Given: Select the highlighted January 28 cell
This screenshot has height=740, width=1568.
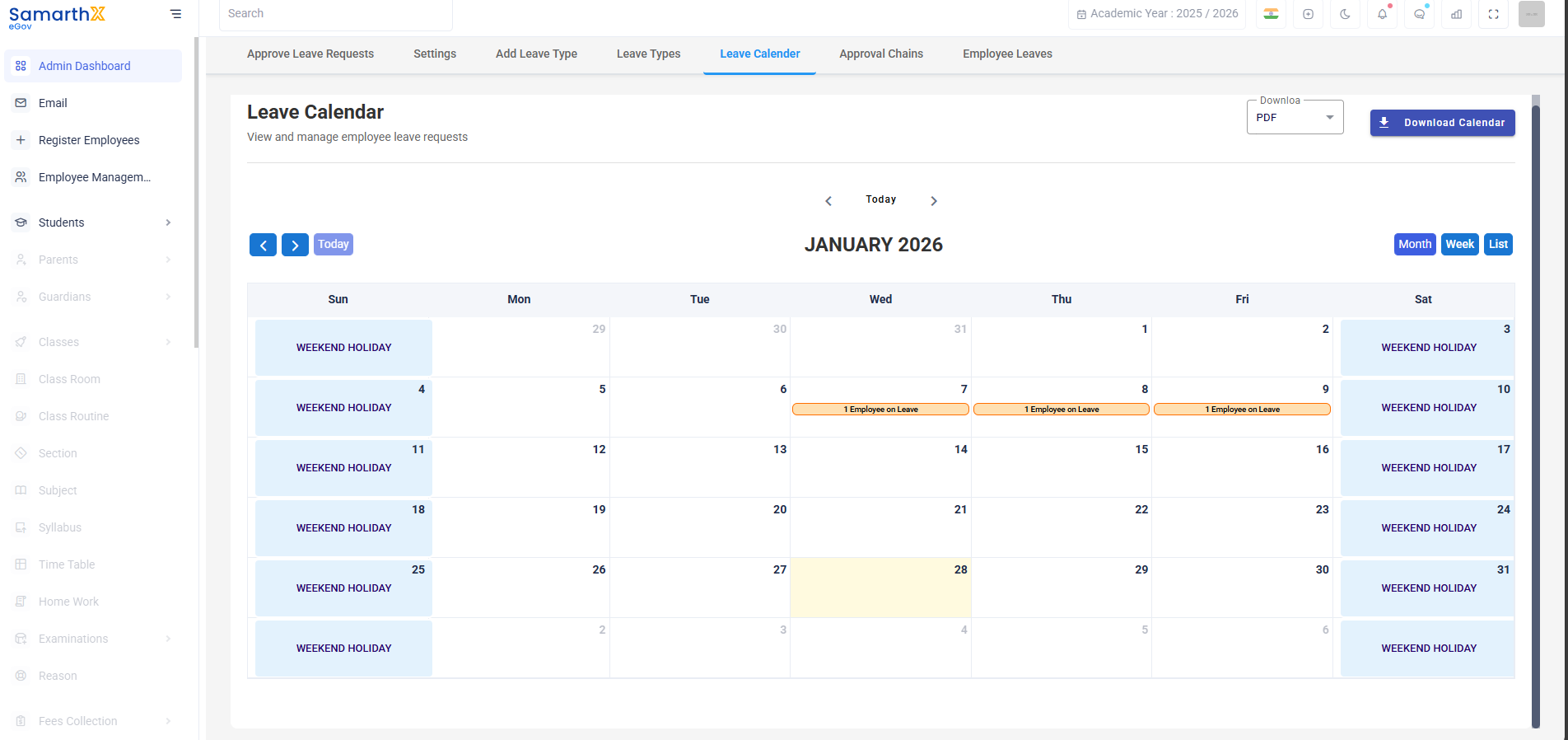Looking at the screenshot, I should (x=880, y=588).
